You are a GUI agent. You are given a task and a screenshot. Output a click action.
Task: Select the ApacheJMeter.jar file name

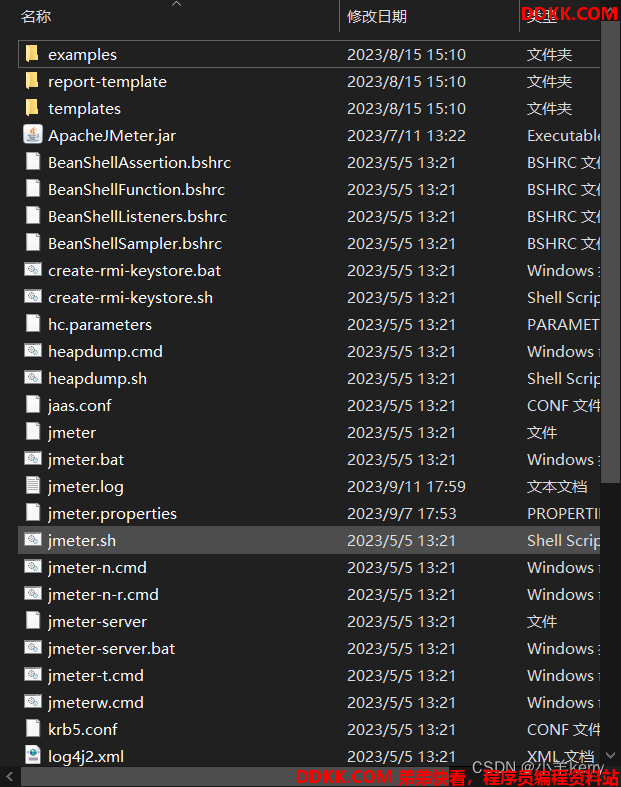pyautogui.click(x=112, y=136)
